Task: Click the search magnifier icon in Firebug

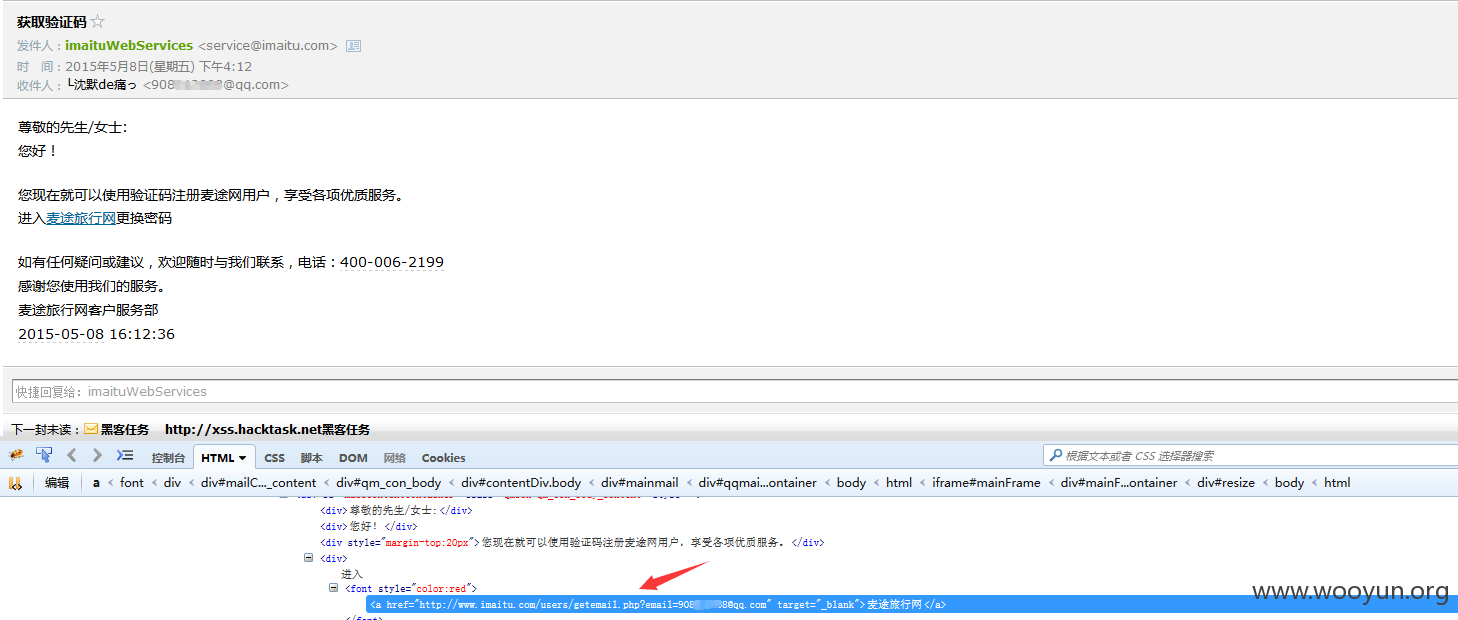Action: (x=1055, y=456)
